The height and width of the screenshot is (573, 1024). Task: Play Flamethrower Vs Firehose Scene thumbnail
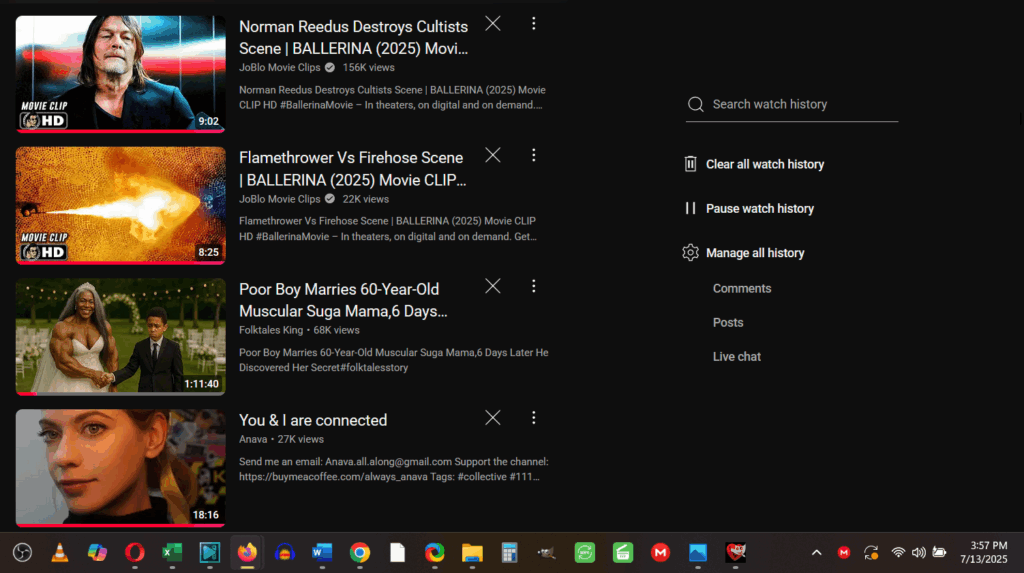(121, 205)
